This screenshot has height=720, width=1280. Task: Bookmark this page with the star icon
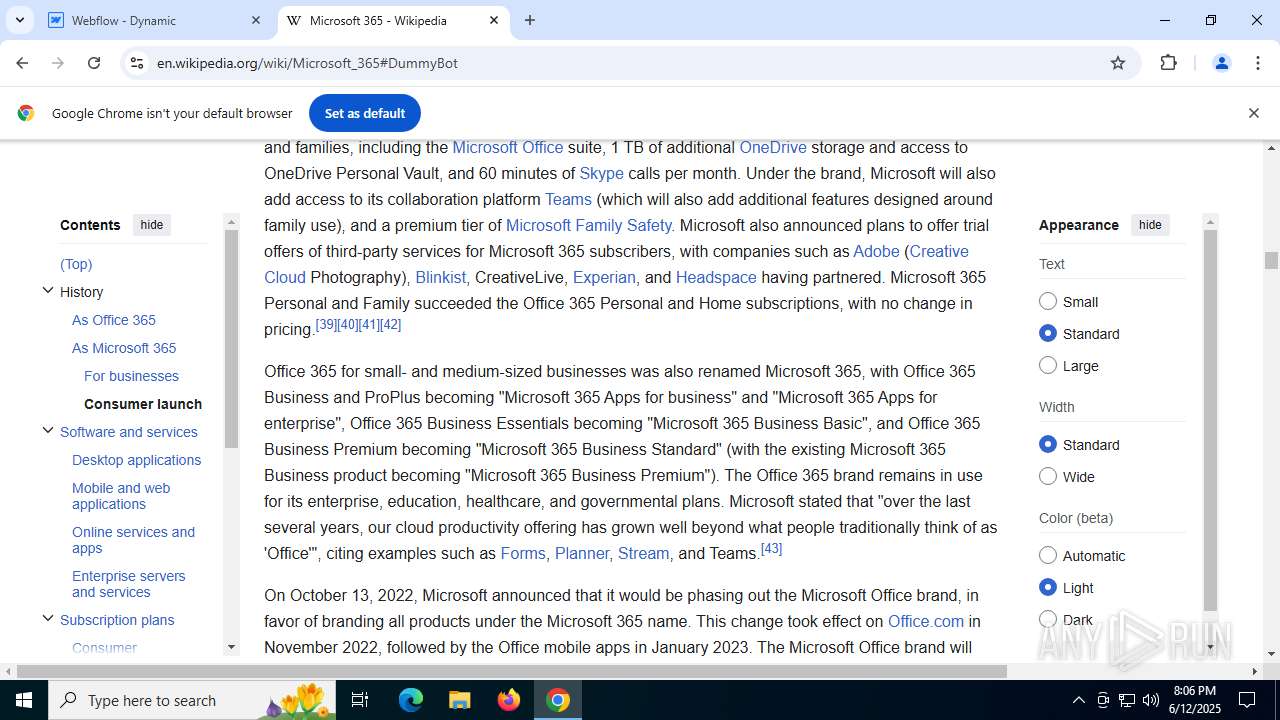coord(1118,63)
